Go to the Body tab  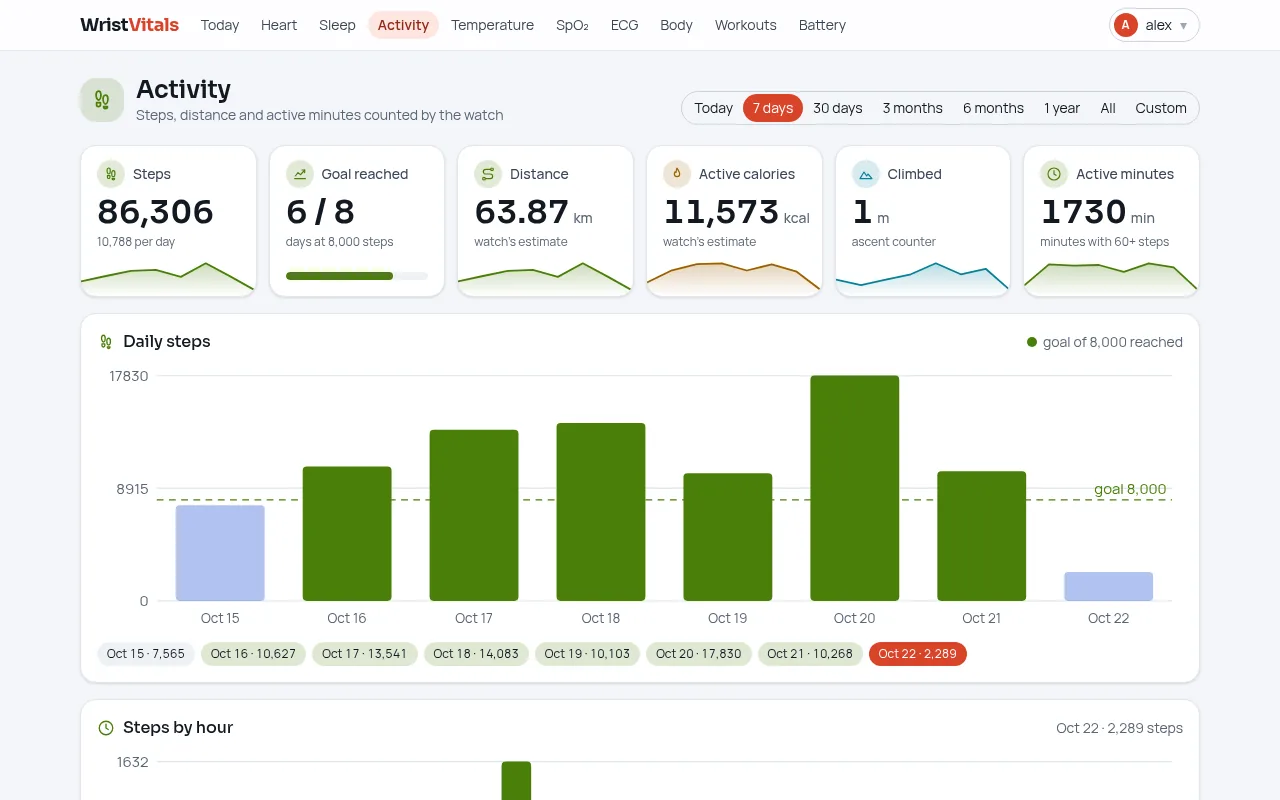676,25
